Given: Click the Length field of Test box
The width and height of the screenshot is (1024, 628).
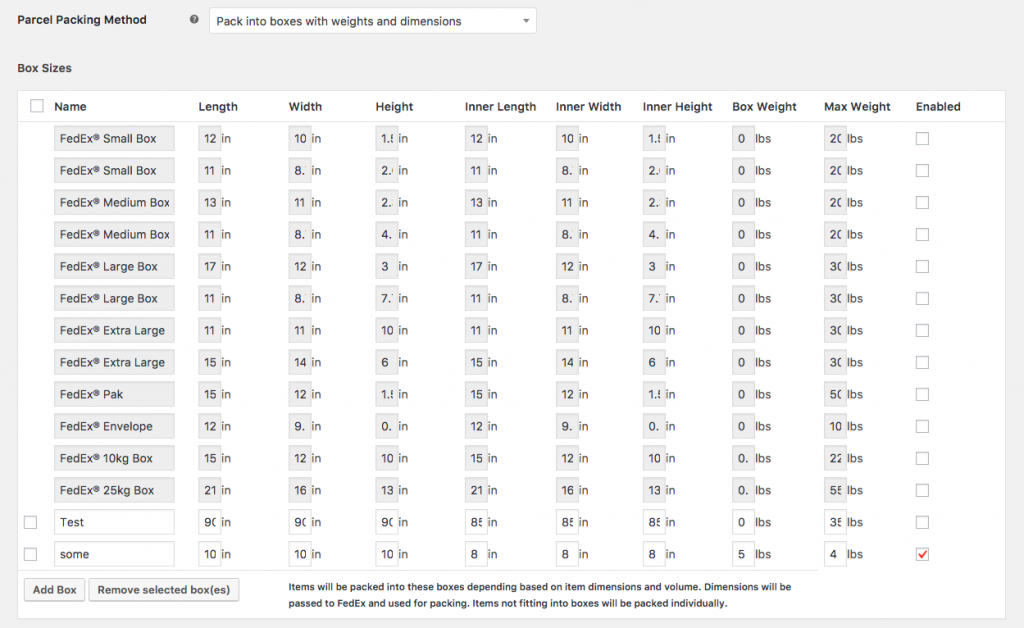Looking at the screenshot, I should 210,522.
